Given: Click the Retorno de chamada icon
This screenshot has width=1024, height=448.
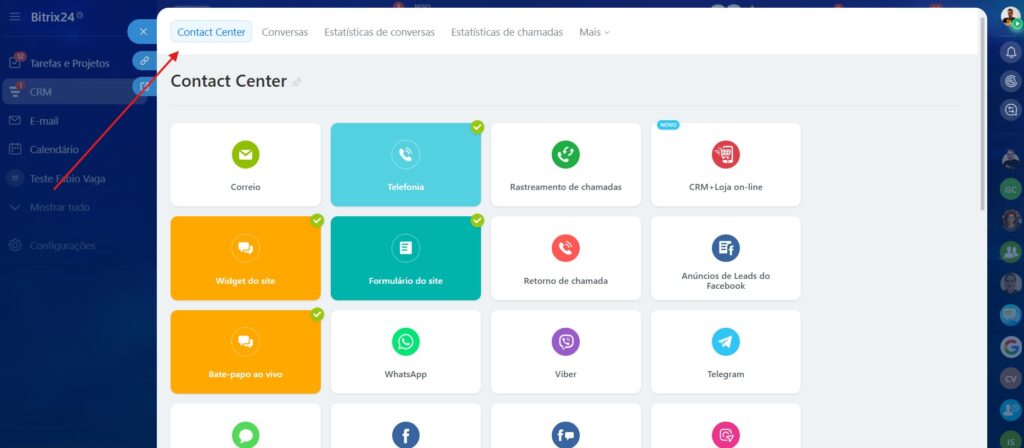Looking at the screenshot, I should pyautogui.click(x=565, y=248).
